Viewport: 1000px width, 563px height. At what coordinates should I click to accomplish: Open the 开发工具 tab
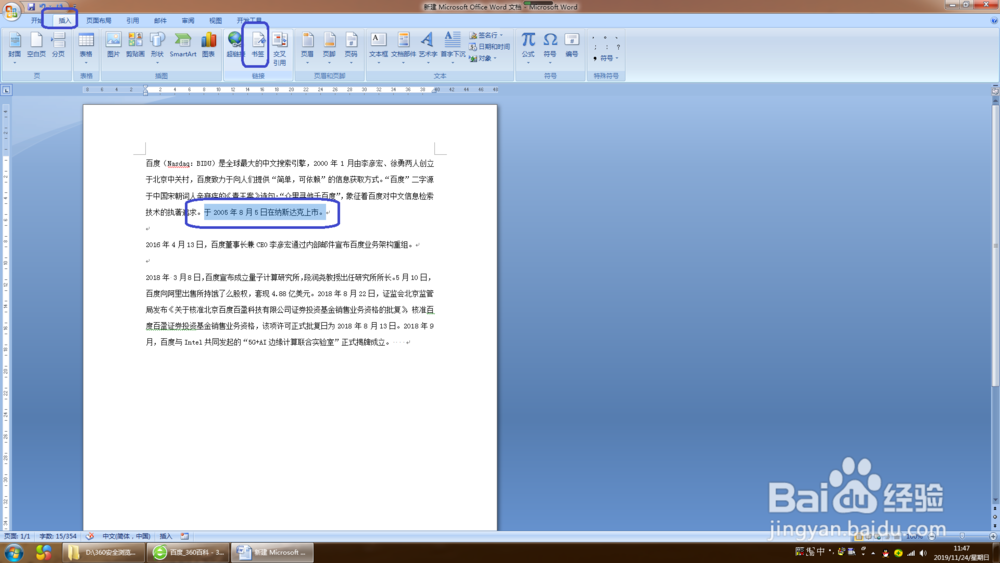[249, 20]
